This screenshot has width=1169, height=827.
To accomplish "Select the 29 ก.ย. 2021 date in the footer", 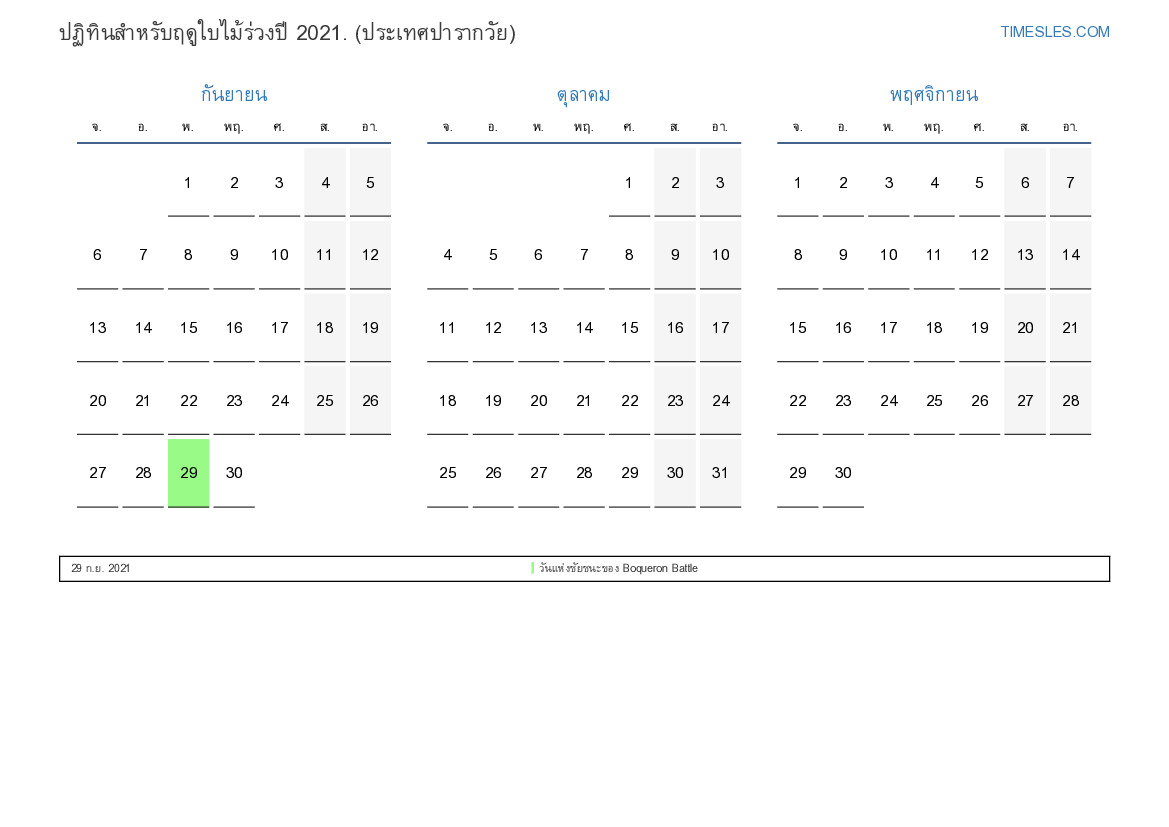I will coord(101,568).
